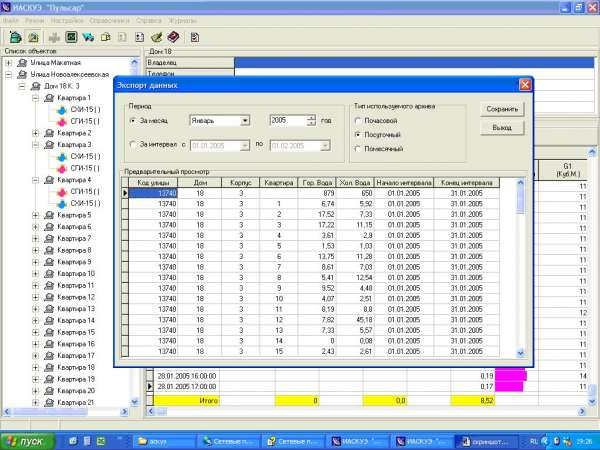Open the Справочники menu
The width and height of the screenshot is (600, 450).
[x=109, y=20]
